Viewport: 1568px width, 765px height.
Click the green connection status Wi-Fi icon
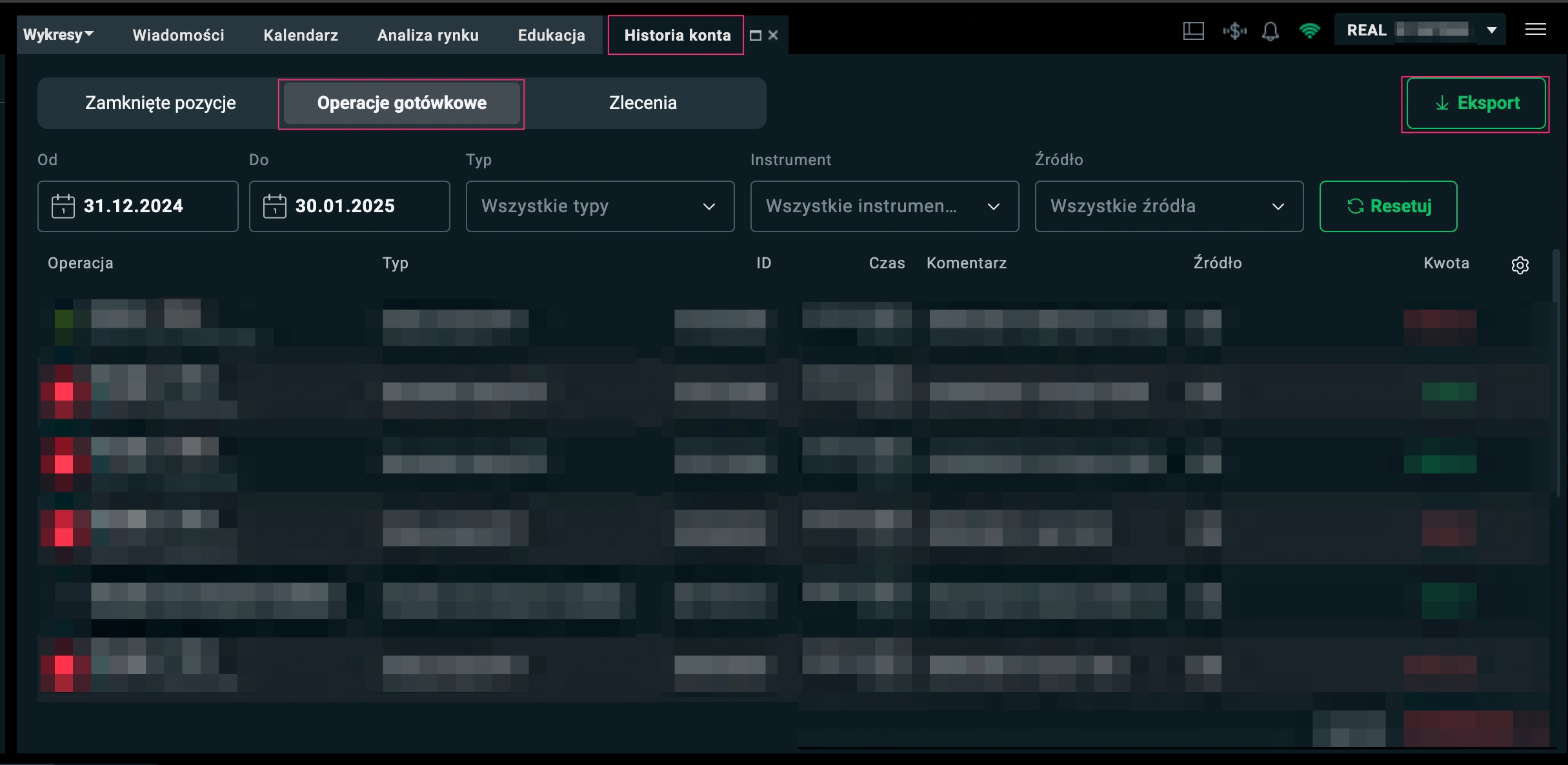pyautogui.click(x=1309, y=31)
